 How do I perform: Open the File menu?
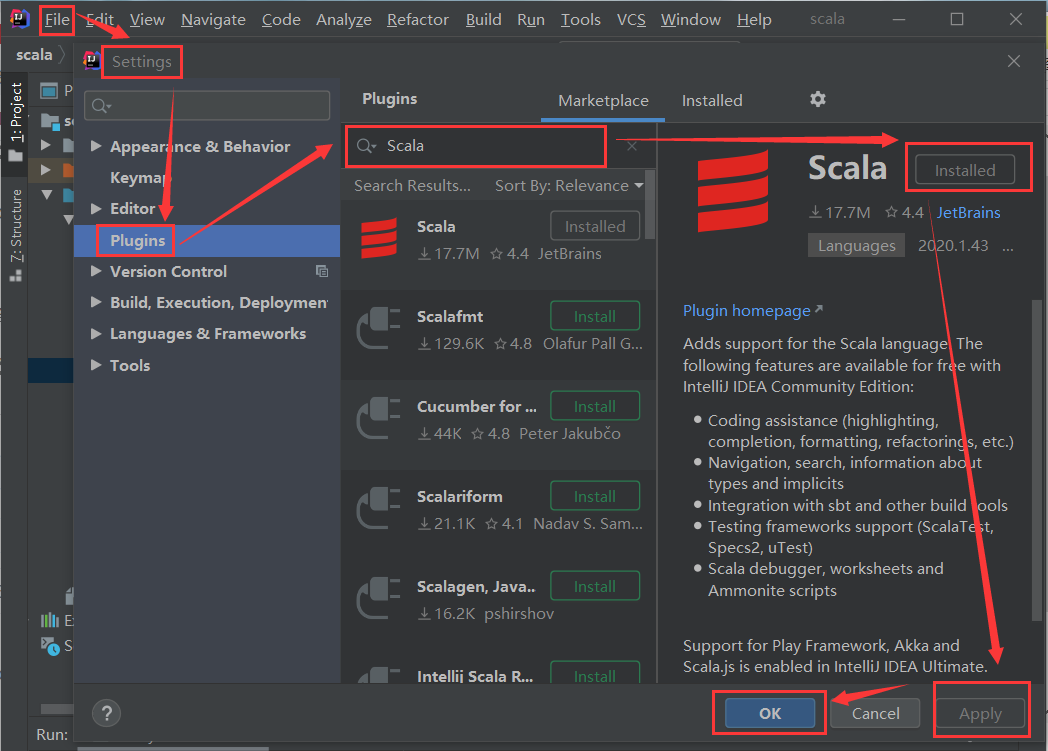pos(57,19)
